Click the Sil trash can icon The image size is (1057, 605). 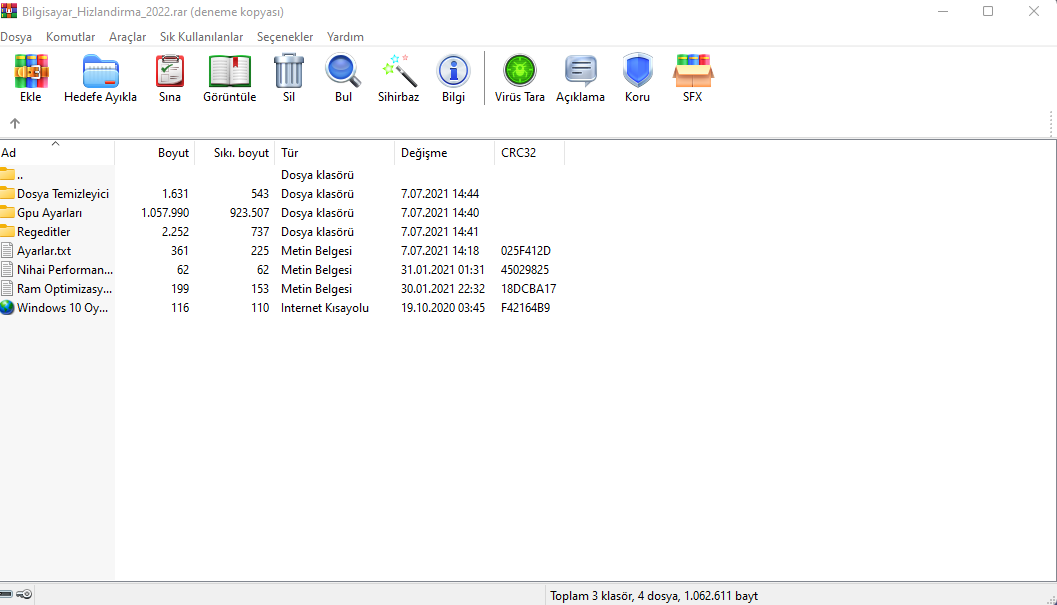click(289, 71)
